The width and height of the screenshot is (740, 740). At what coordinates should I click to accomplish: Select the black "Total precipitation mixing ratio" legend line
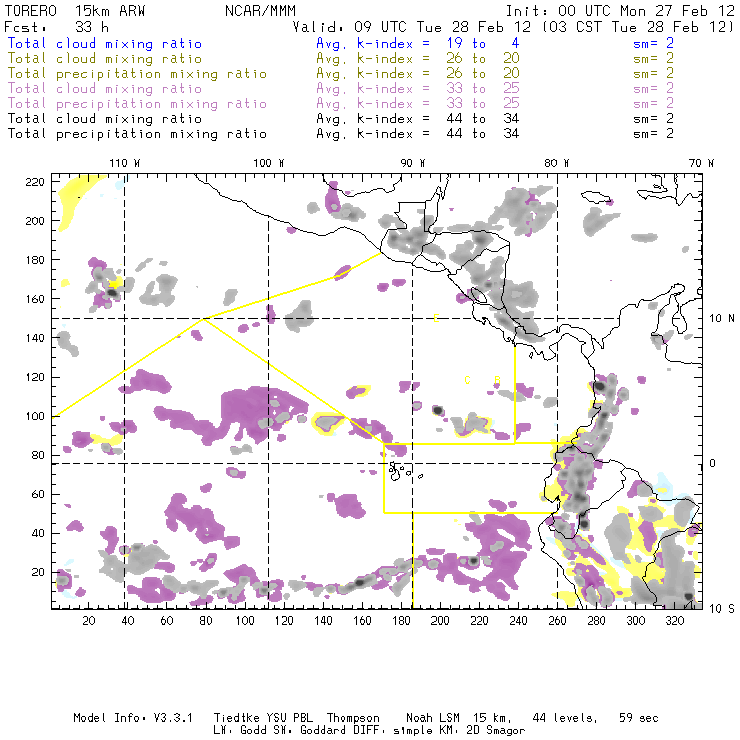pos(137,134)
